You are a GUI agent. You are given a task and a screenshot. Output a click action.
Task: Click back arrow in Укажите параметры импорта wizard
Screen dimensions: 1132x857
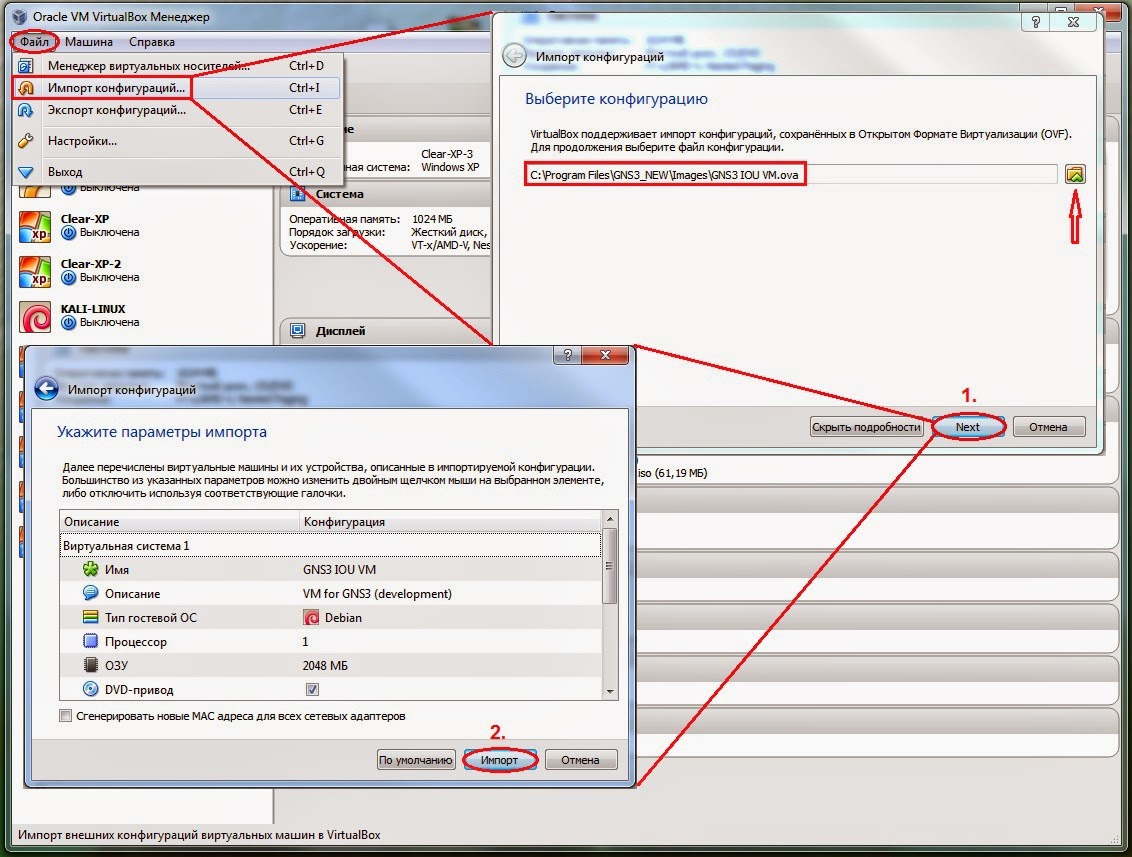point(46,389)
